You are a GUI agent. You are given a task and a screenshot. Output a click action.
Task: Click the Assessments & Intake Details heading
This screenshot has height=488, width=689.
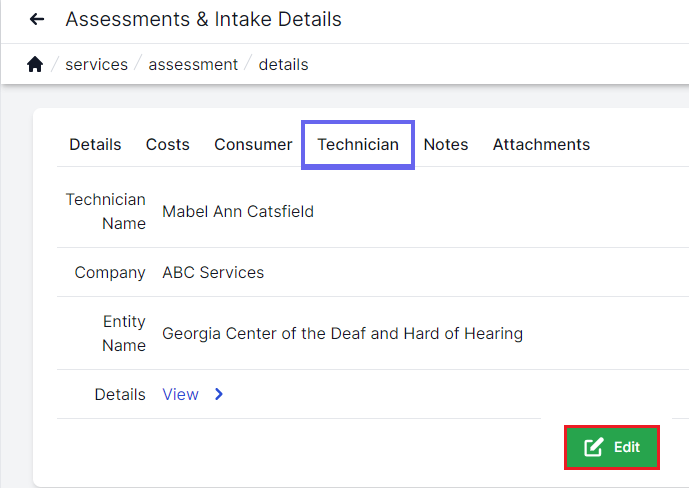click(203, 19)
